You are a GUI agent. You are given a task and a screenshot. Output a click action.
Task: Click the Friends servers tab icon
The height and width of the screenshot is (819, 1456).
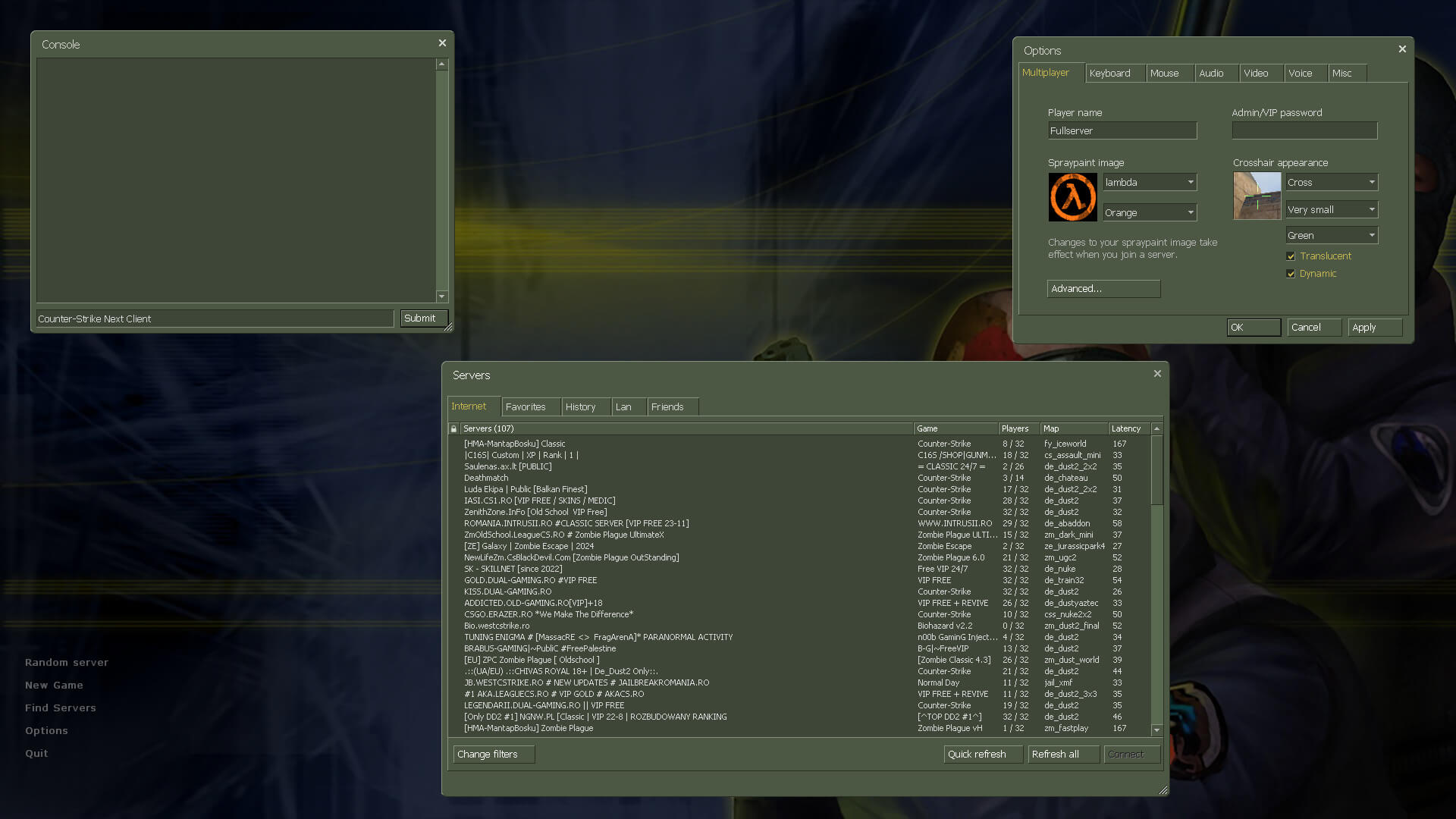tap(668, 406)
